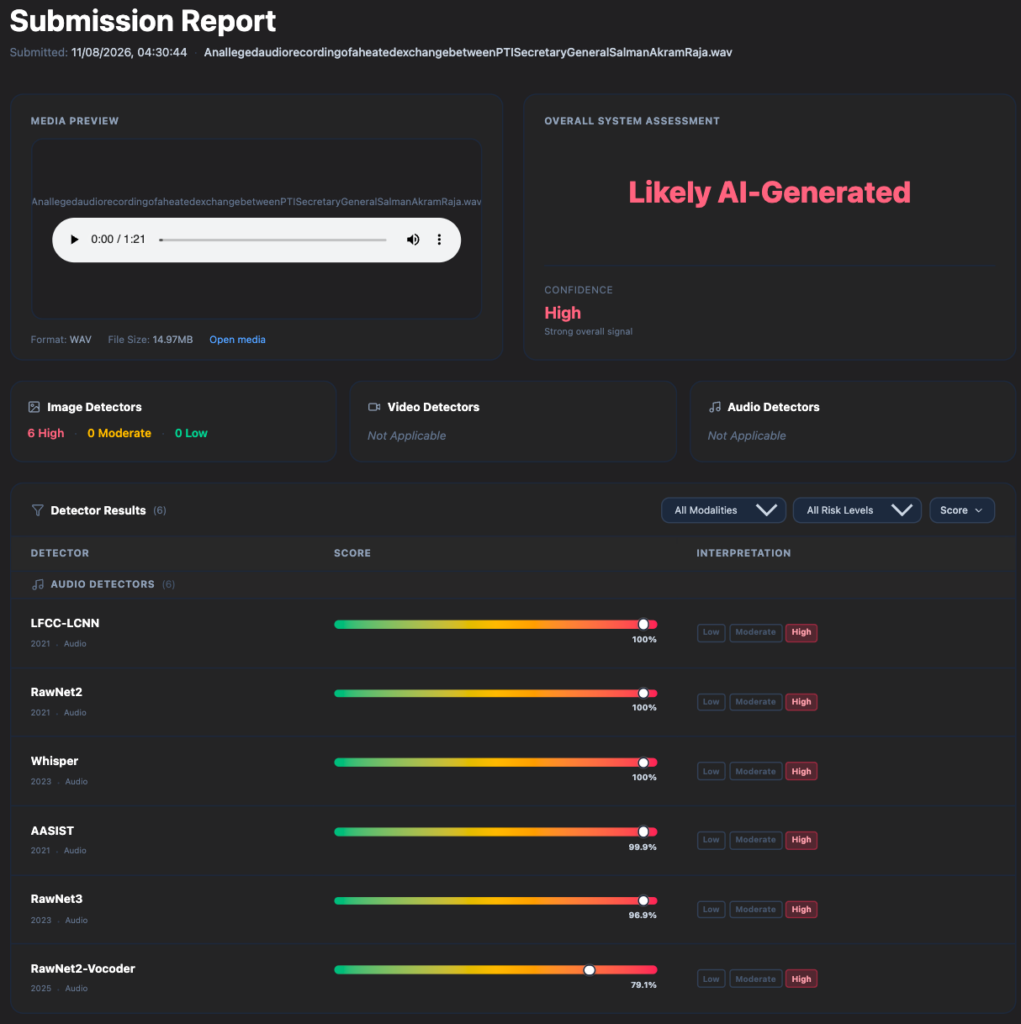1021x1024 pixels.
Task: Click the SCORE column header
Action: point(352,553)
